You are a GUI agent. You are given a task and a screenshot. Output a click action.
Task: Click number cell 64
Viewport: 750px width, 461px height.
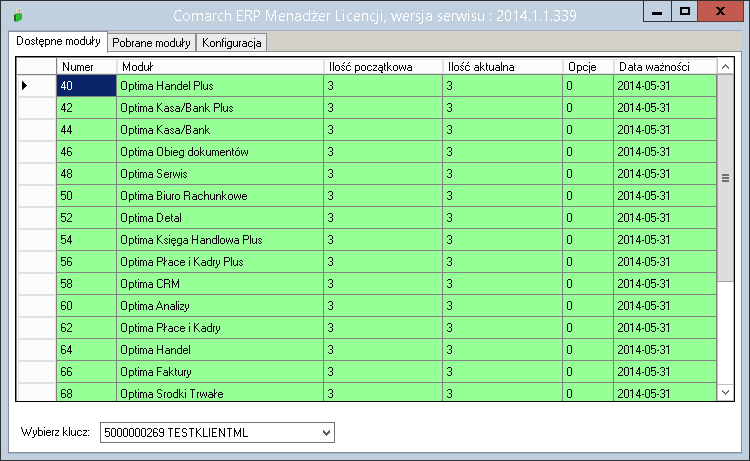click(87, 350)
